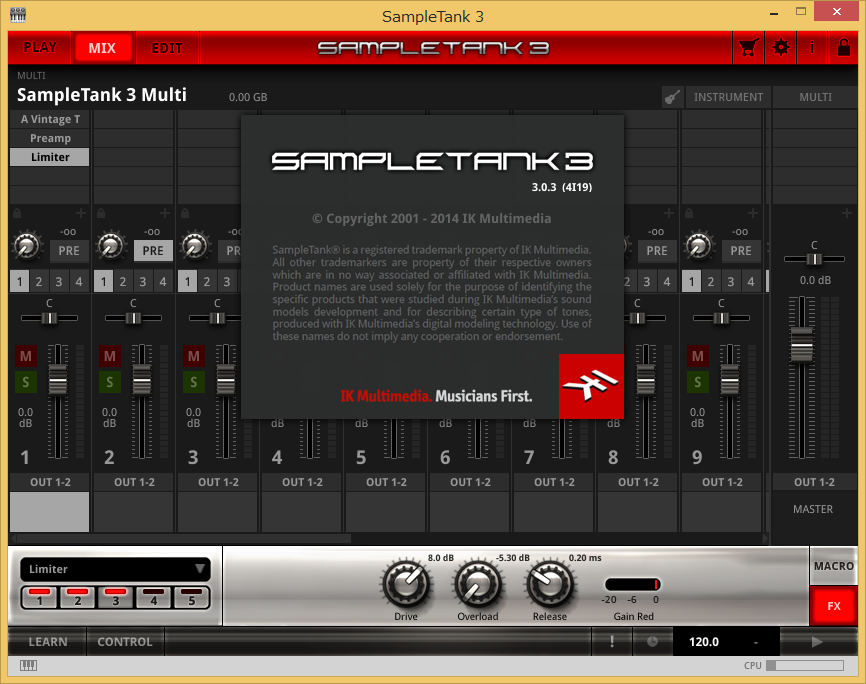
Task: Click the exclamation panic icon
Action: [612, 641]
